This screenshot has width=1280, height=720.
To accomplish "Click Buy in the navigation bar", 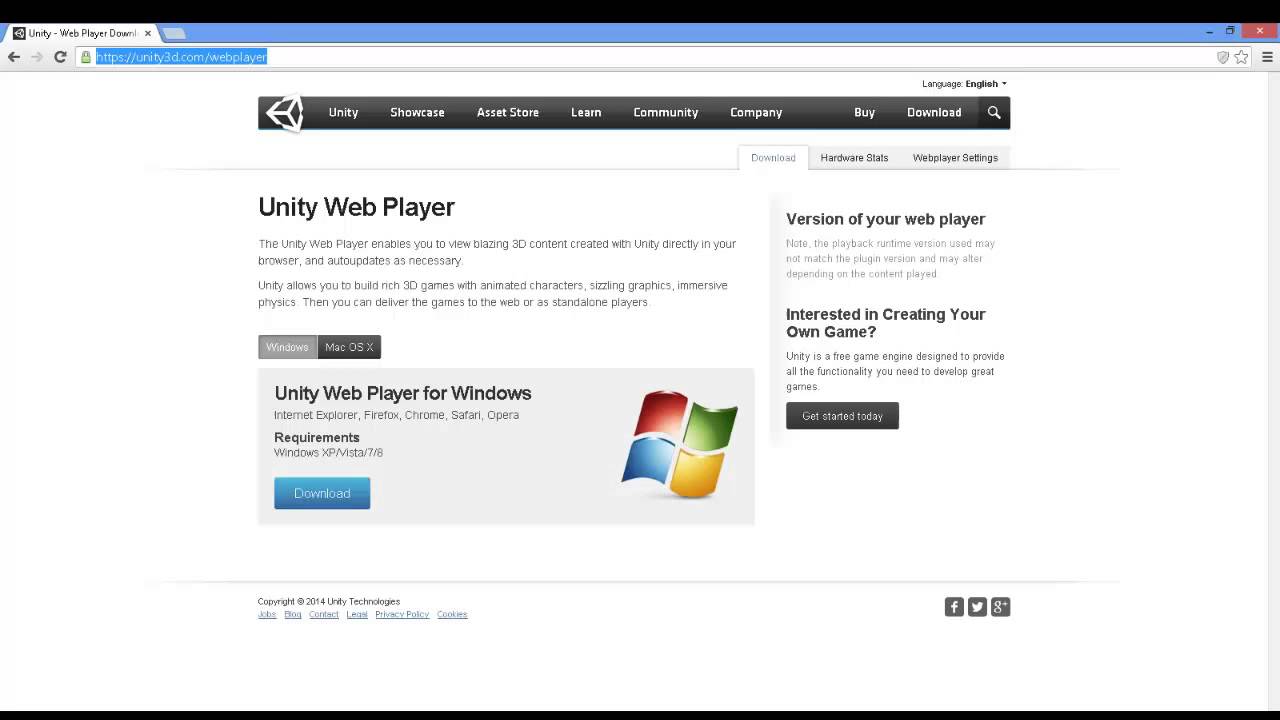I will pyautogui.click(x=865, y=112).
